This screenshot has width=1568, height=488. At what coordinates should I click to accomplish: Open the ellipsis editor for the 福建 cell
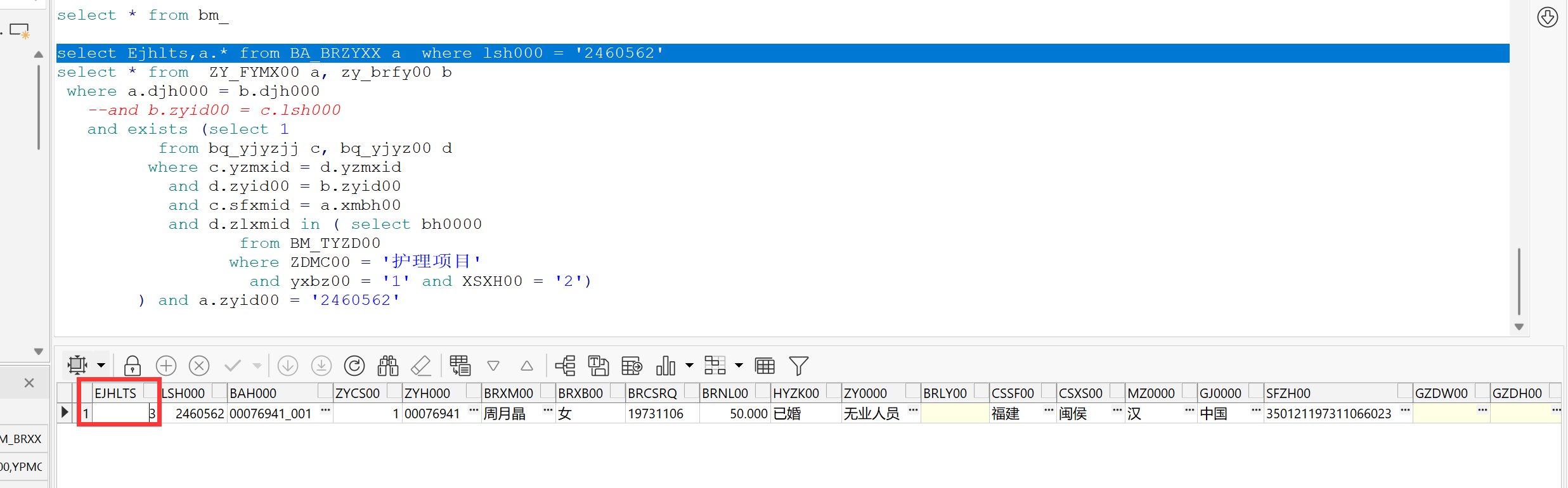pos(1049,411)
